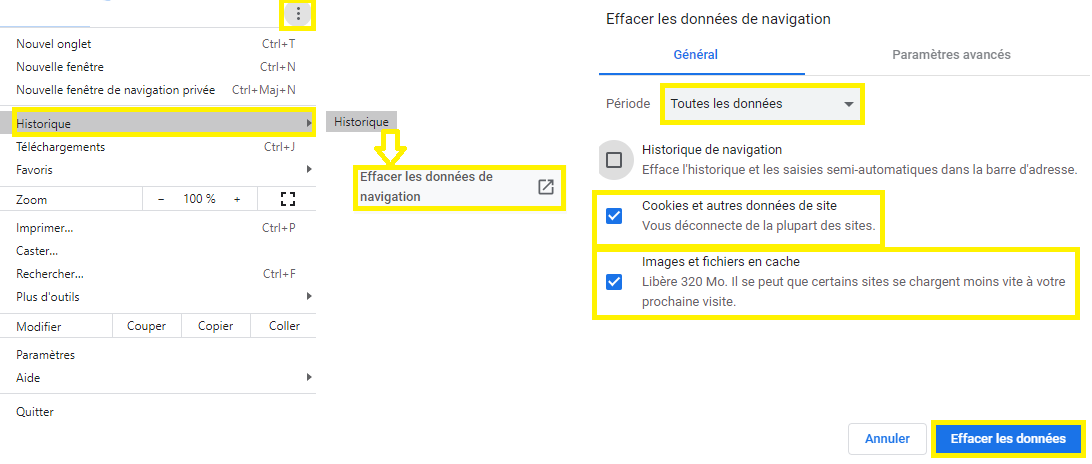This screenshot has height=464, width=1092.
Task: Open Téléchargements from the menu
Action: coord(60,147)
